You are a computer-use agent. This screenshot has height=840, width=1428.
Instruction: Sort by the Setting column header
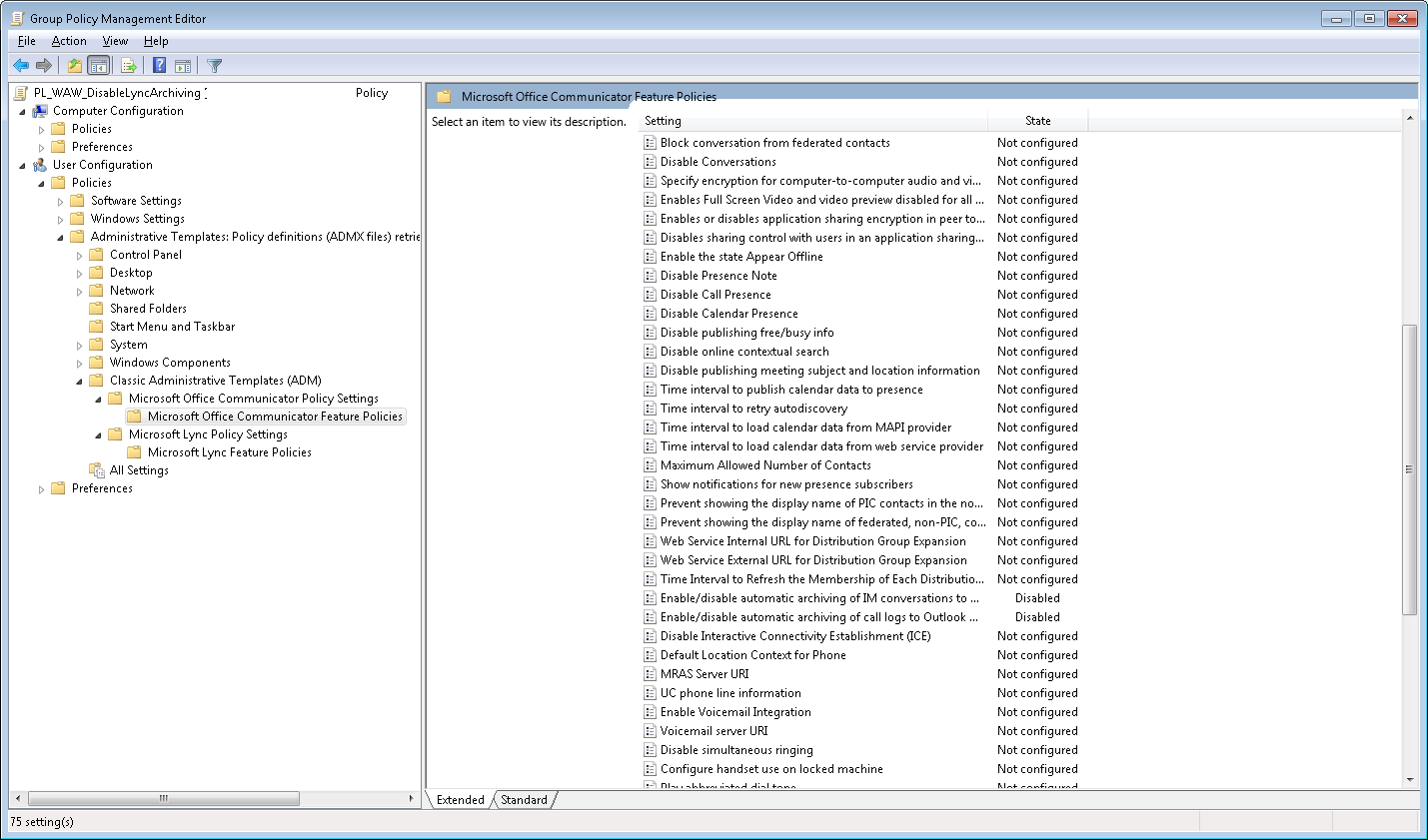click(813, 121)
